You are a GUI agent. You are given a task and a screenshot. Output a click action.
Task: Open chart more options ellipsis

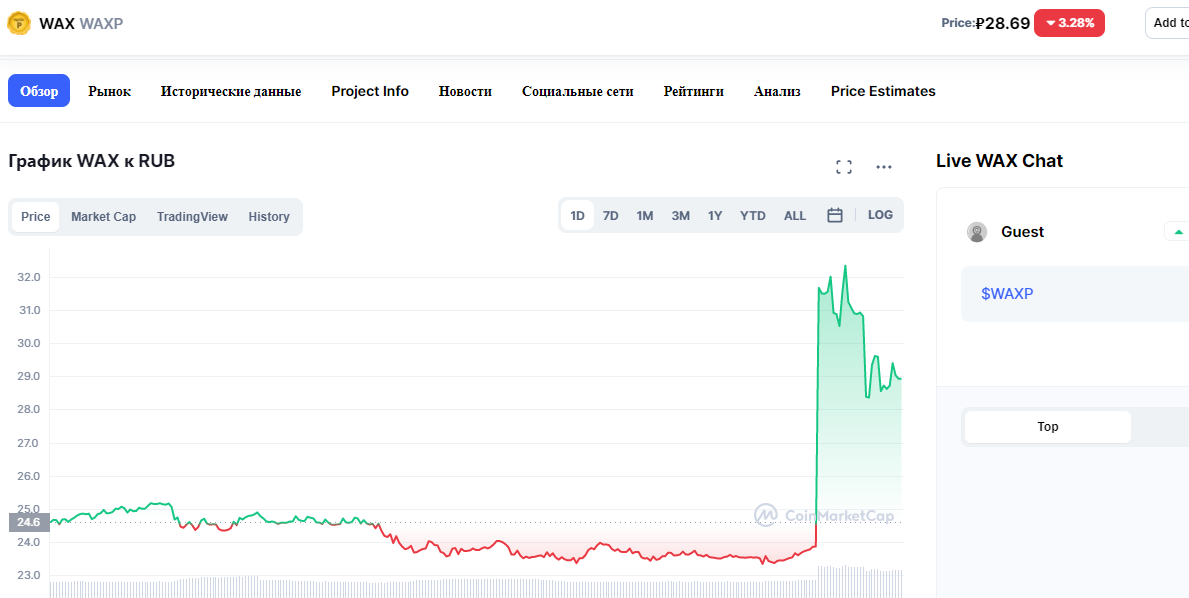coord(883,167)
